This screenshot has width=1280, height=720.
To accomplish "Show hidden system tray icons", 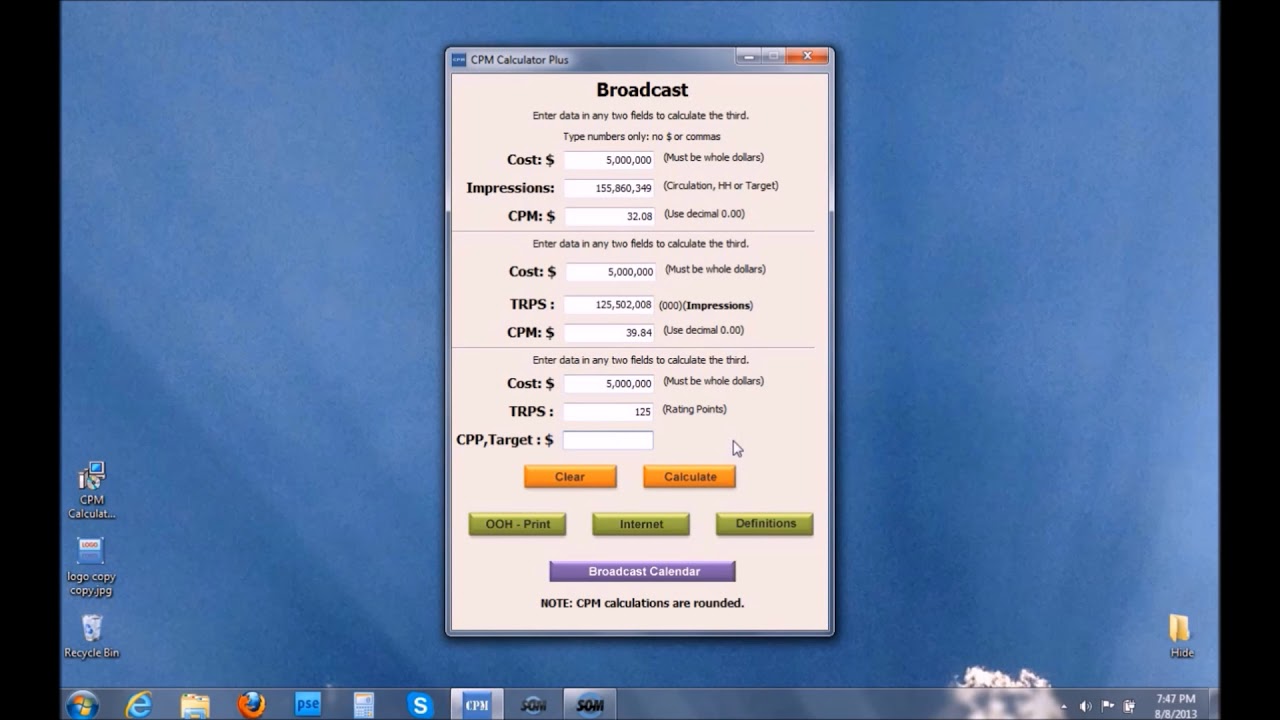I will pyautogui.click(x=1064, y=706).
